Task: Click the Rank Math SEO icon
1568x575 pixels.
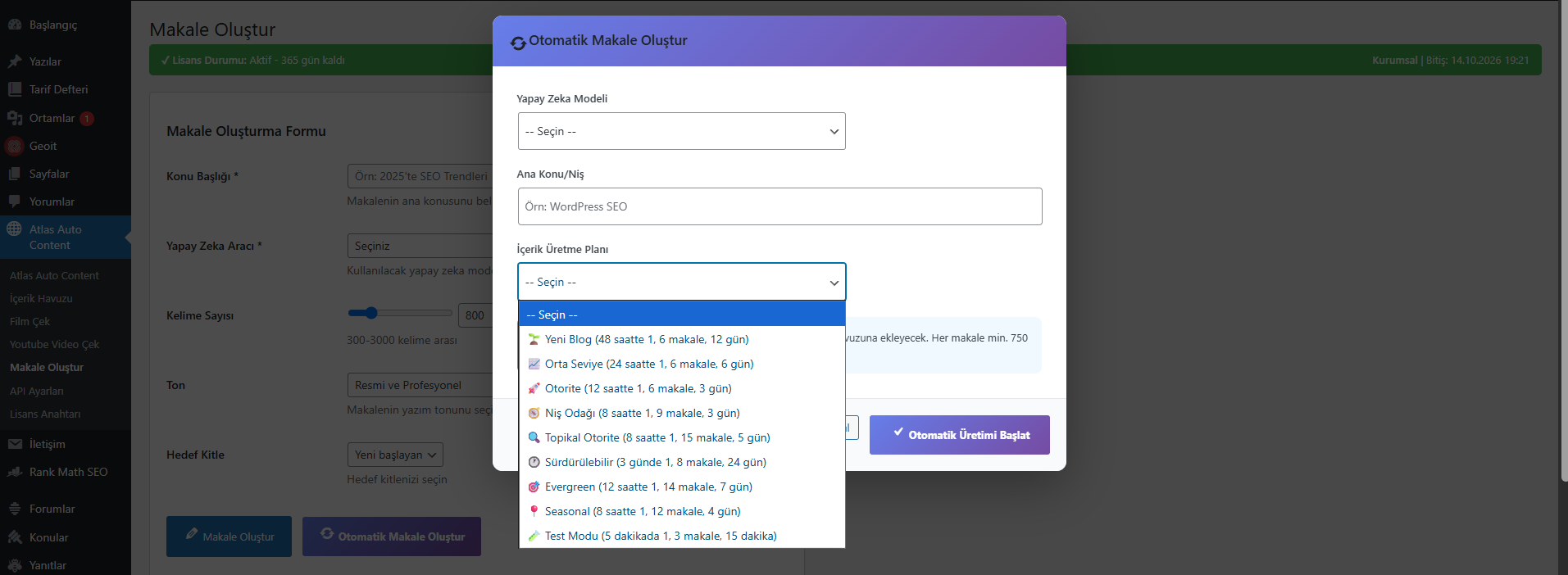Action: (15, 472)
